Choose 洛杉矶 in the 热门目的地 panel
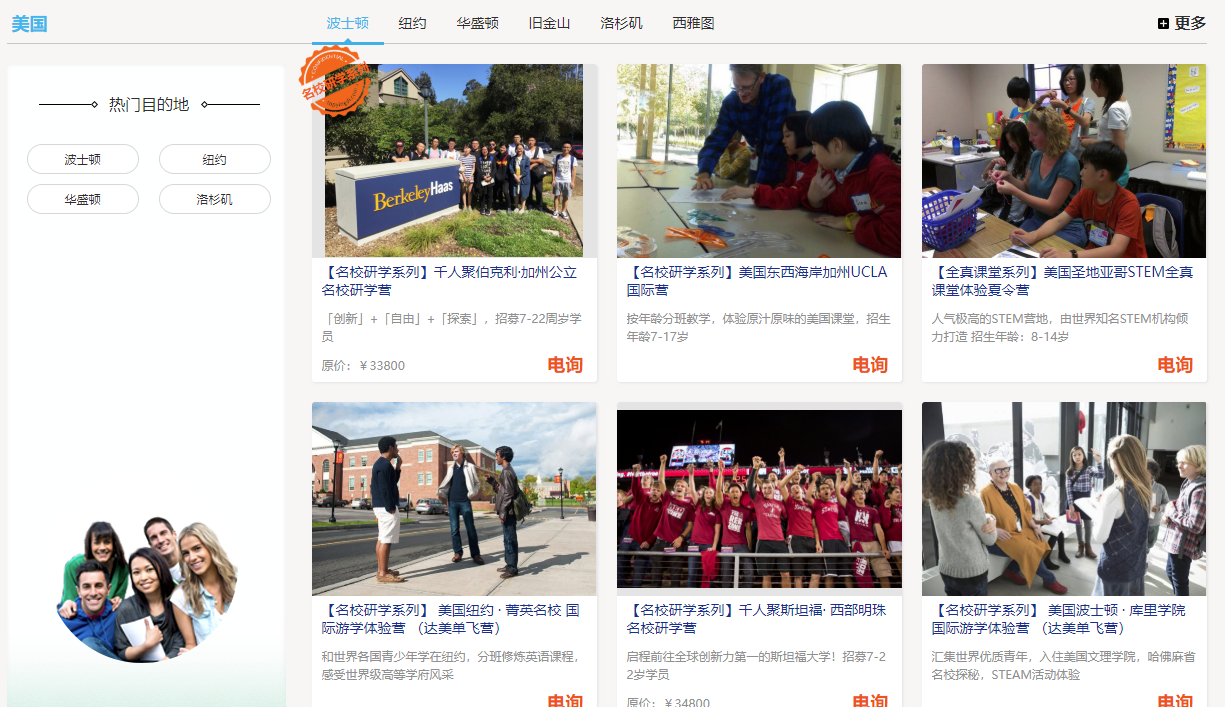The height and width of the screenshot is (707, 1225). tap(214, 199)
